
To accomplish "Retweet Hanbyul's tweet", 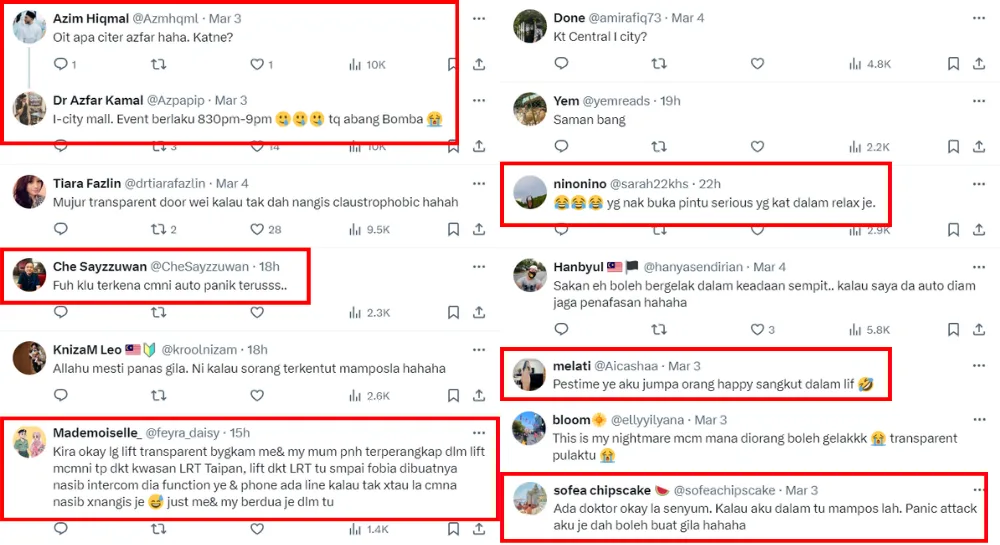I will [x=659, y=329].
